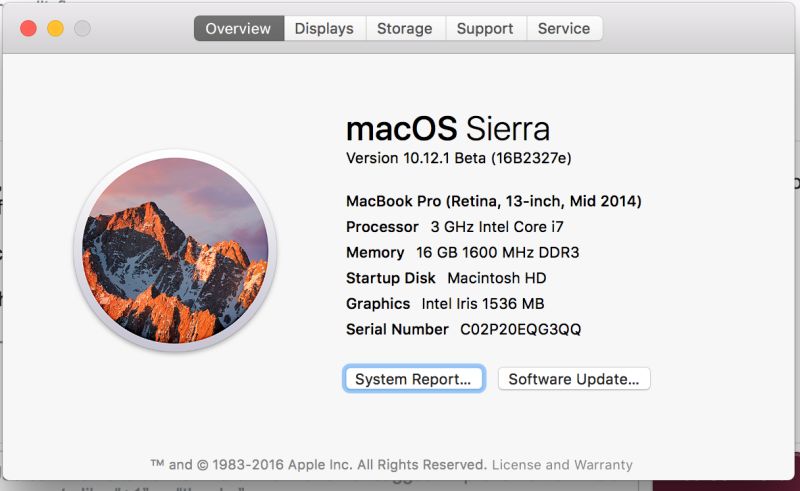Open the Storage tab
Image resolution: width=800 pixels, height=491 pixels.
pyautogui.click(x=405, y=29)
